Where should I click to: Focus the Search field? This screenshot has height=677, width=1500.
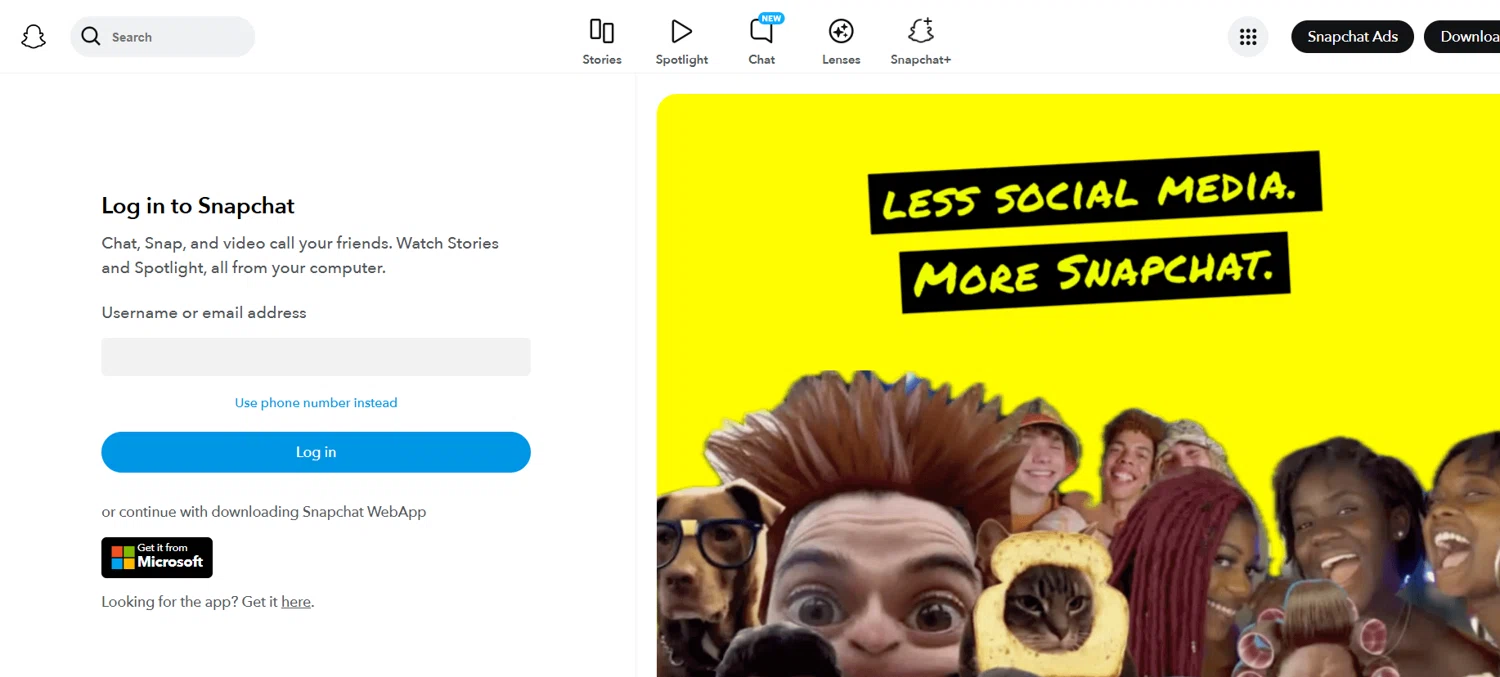point(162,37)
